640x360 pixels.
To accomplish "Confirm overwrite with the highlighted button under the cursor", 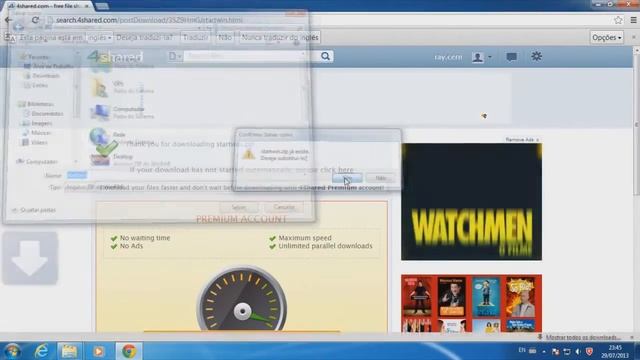I will 347,178.
